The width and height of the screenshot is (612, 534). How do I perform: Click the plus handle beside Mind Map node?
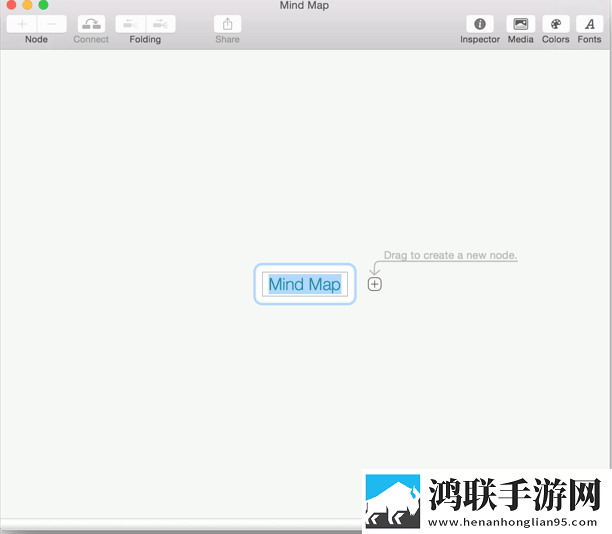coord(375,284)
